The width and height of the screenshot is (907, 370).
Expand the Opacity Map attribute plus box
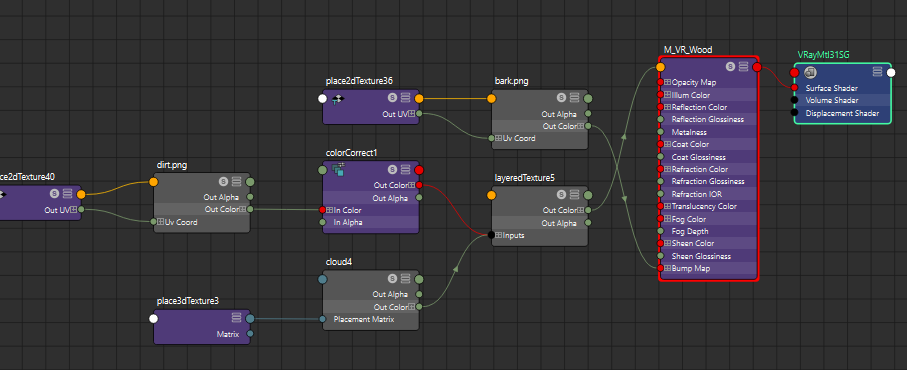pos(668,83)
